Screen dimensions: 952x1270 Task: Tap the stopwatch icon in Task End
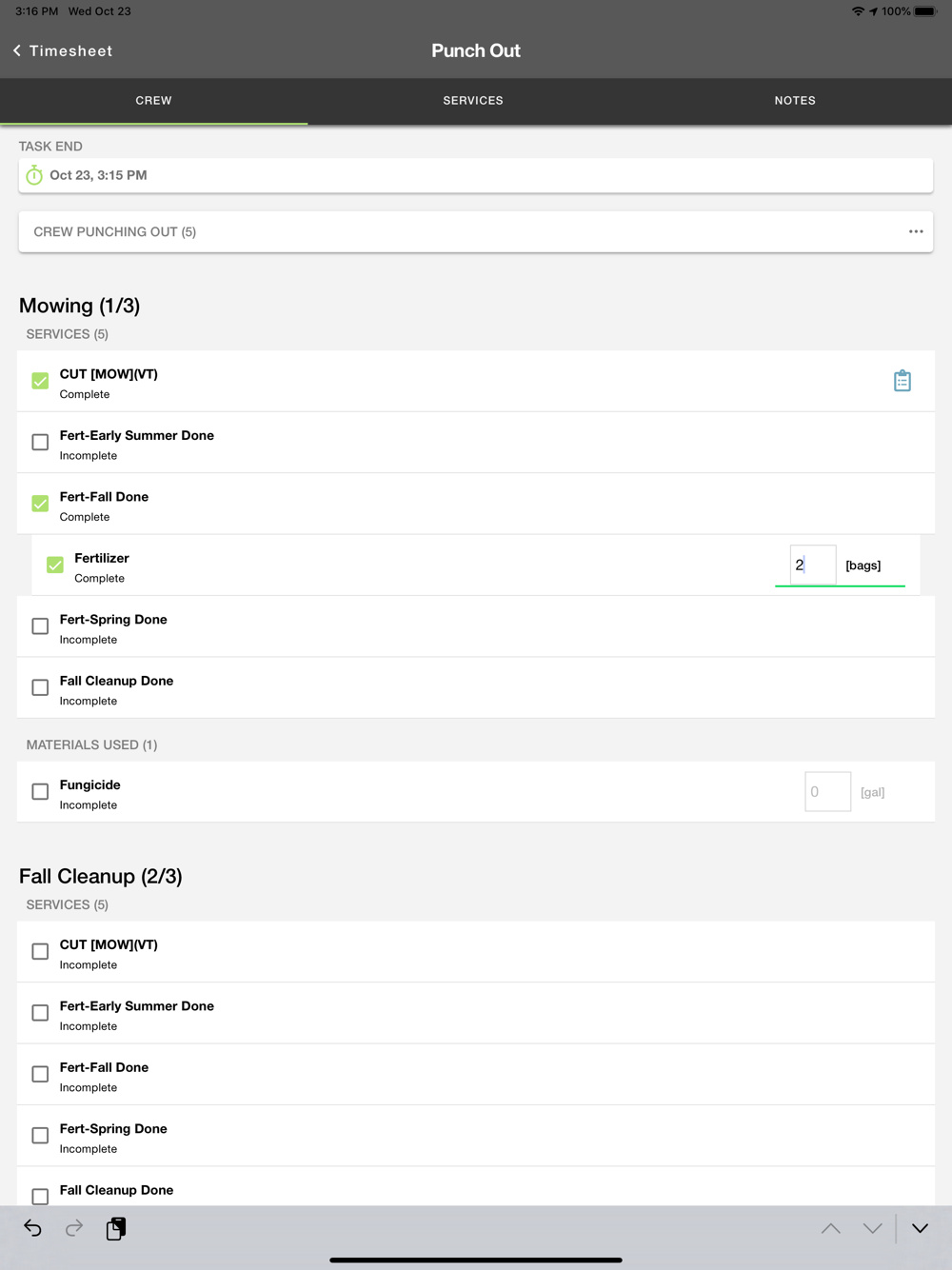pyautogui.click(x=34, y=175)
